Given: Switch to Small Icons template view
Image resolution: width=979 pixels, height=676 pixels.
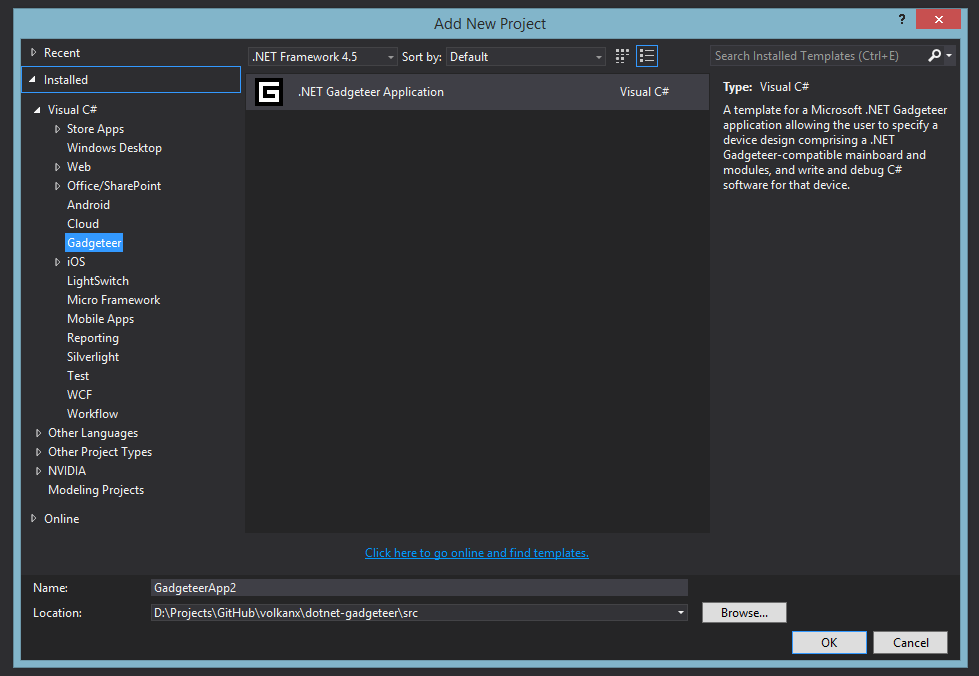Looking at the screenshot, I should pos(621,56).
